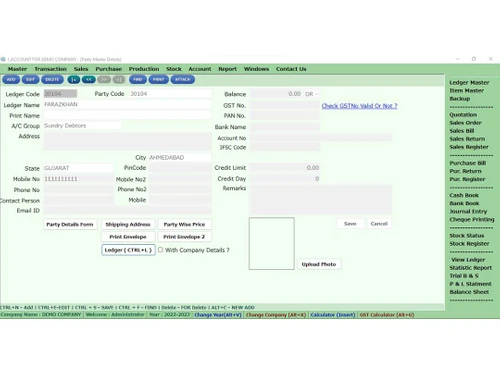Click Print Envelope button
The image size is (500, 375).
pyautogui.click(x=128, y=237)
